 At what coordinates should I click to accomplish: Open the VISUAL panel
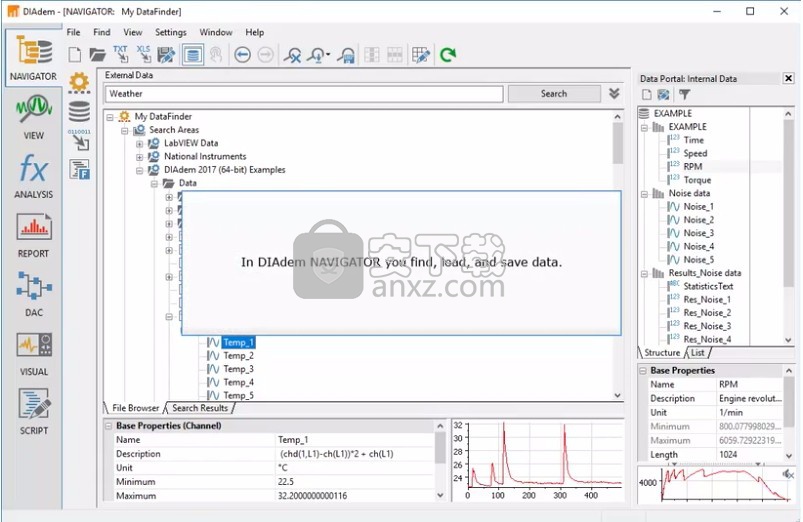pyautogui.click(x=33, y=353)
